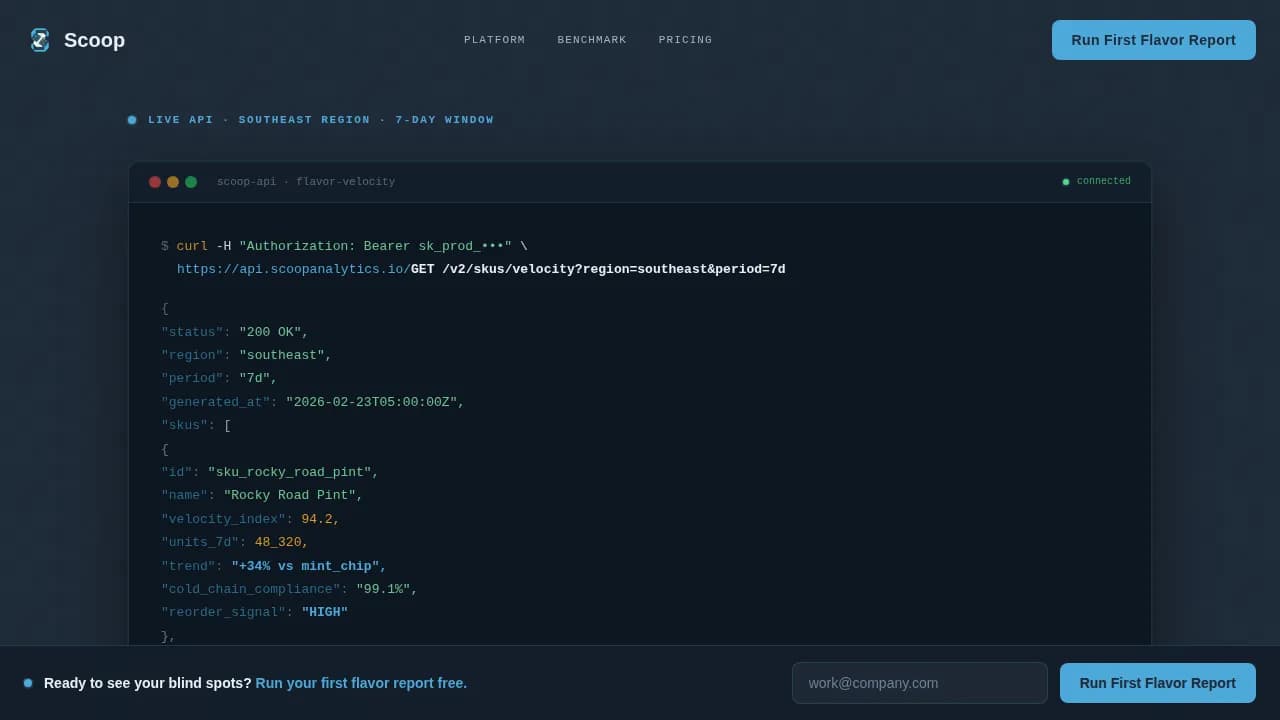Click the bottom bar blue dot icon
1280x720 pixels.
(28, 683)
